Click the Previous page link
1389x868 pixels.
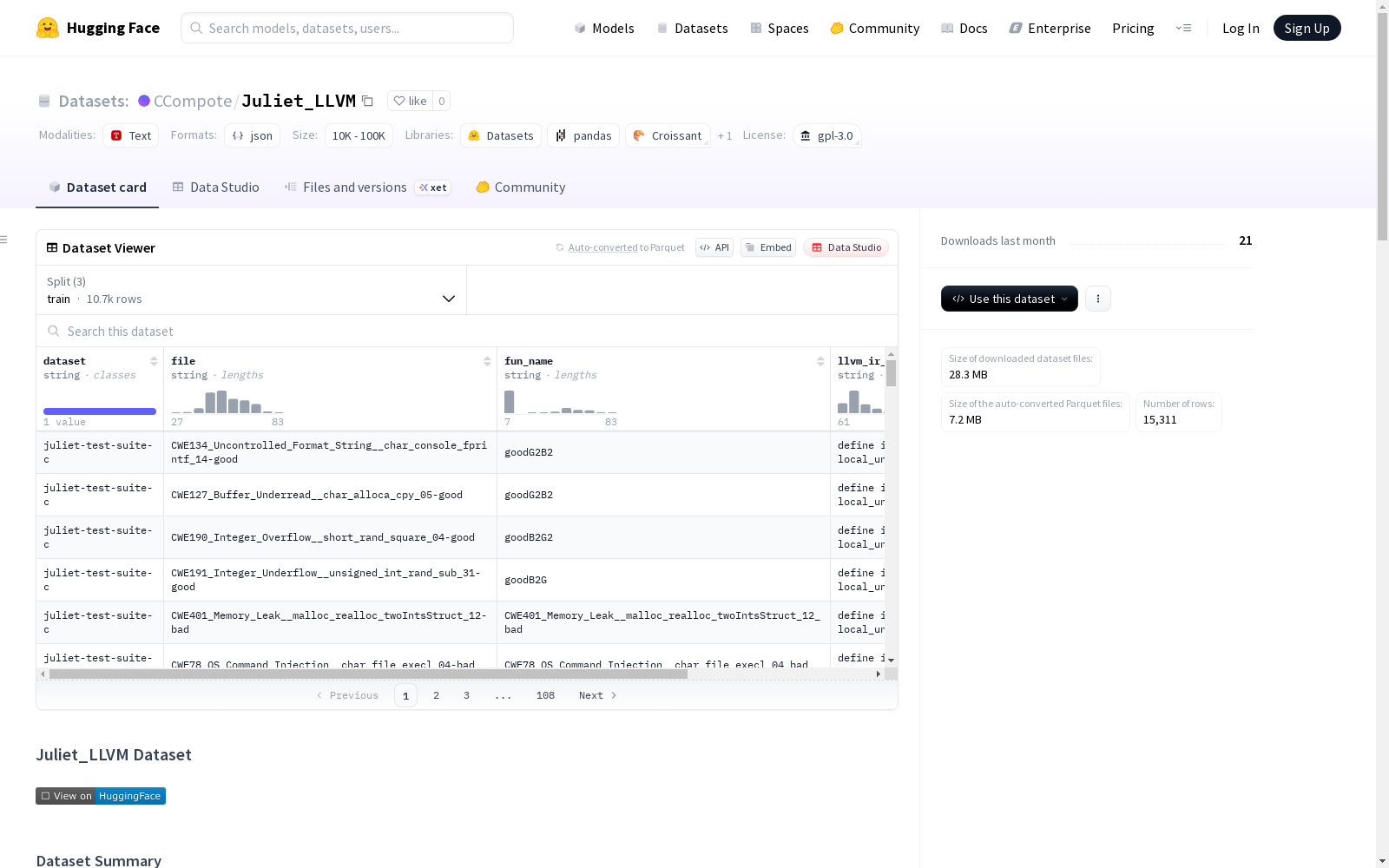coord(347,695)
